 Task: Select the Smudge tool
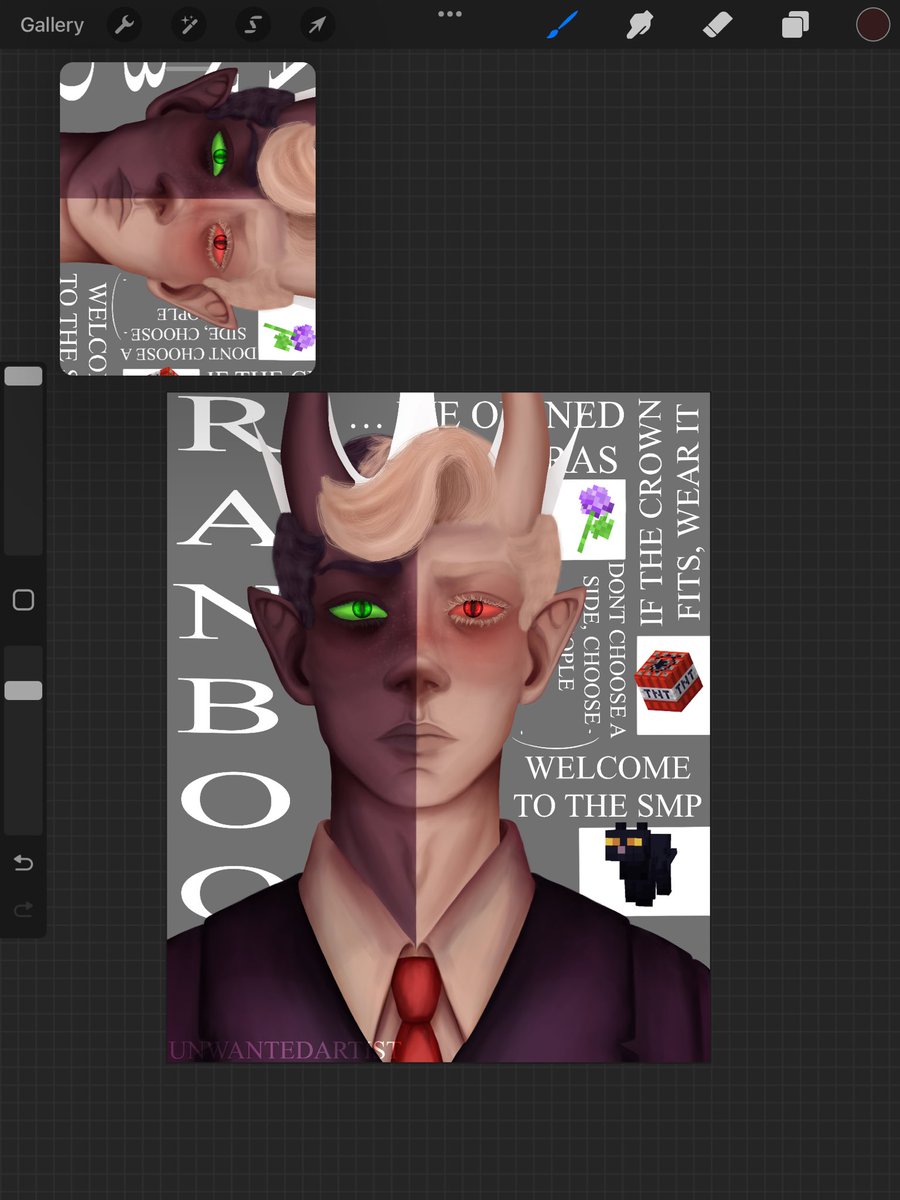coord(640,25)
